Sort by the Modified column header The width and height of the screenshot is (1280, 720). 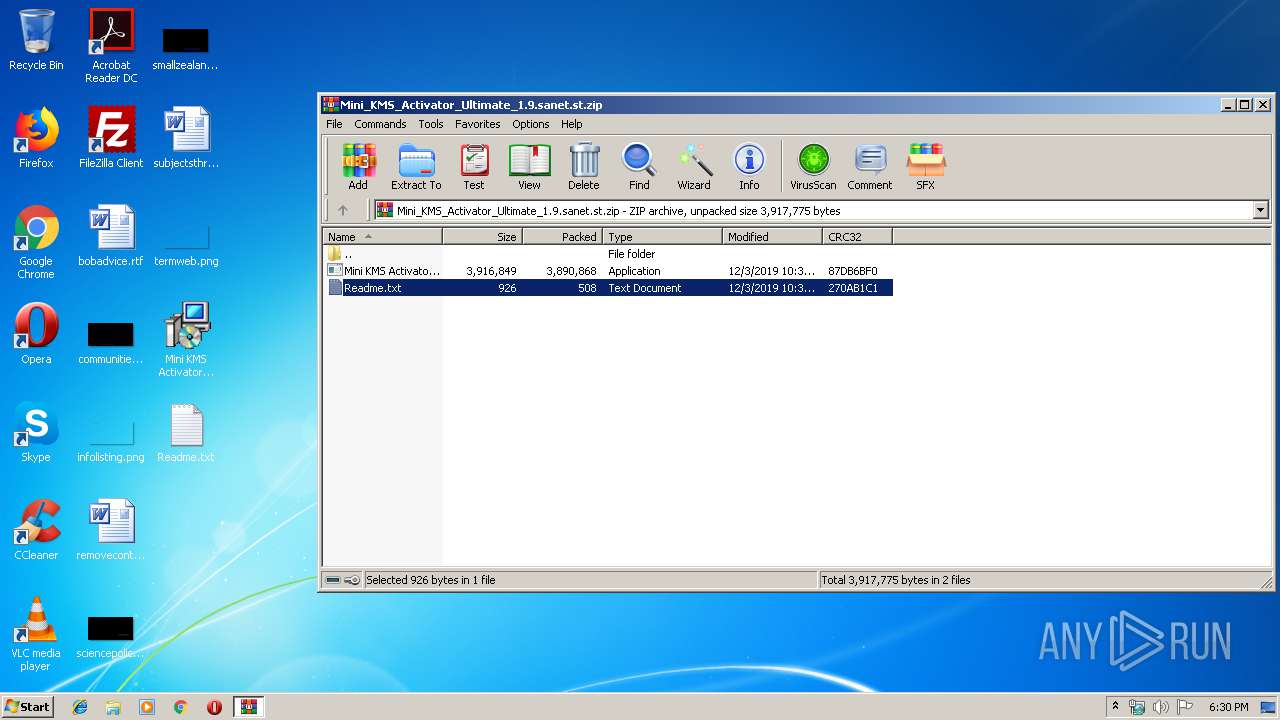click(772, 237)
